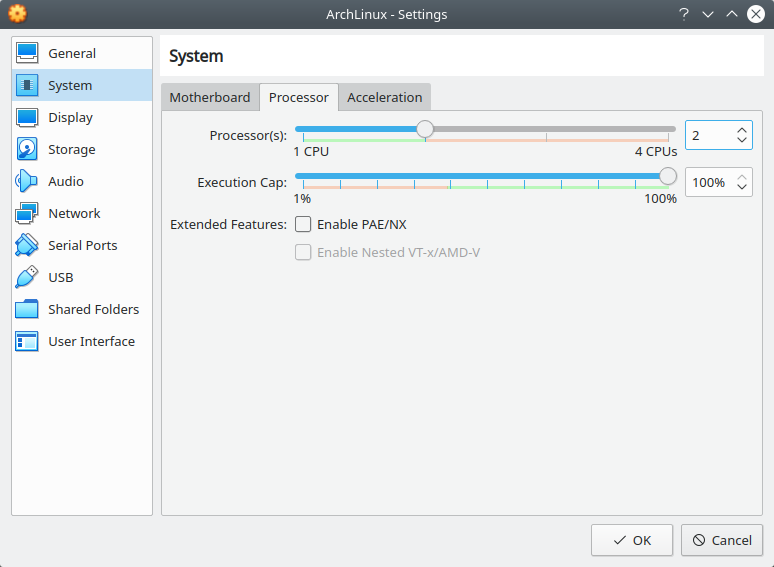This screenshot has height=567, width=774.
Task: Click the Execution Cap slider handle
Action: point(668,176)
